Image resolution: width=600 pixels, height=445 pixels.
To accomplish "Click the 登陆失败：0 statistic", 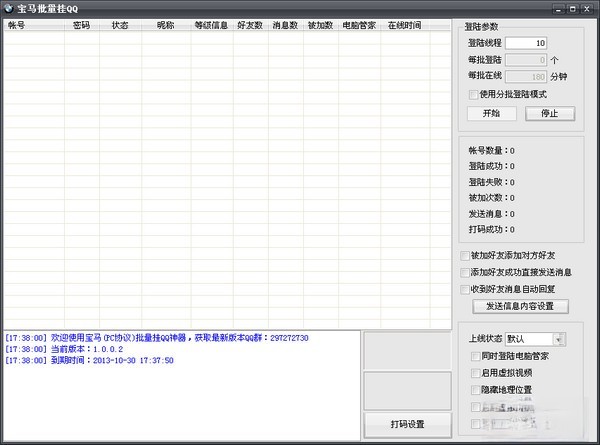I will (492, 182).
